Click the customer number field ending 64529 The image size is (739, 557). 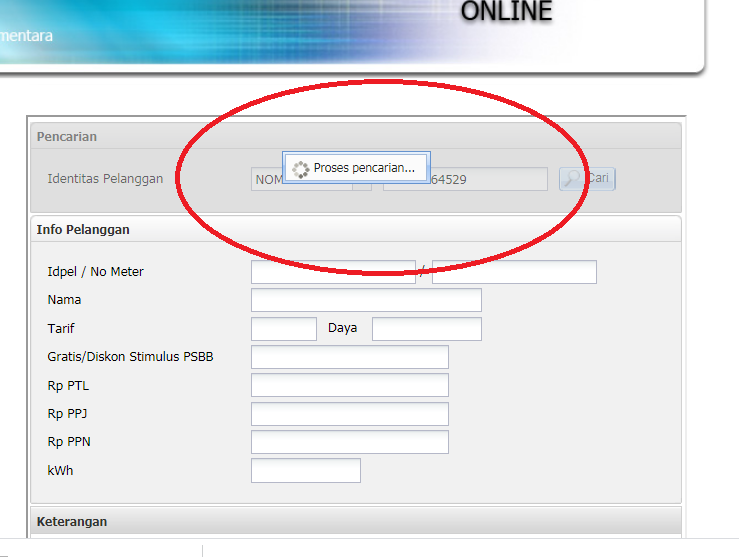click(x=465, y=179)
